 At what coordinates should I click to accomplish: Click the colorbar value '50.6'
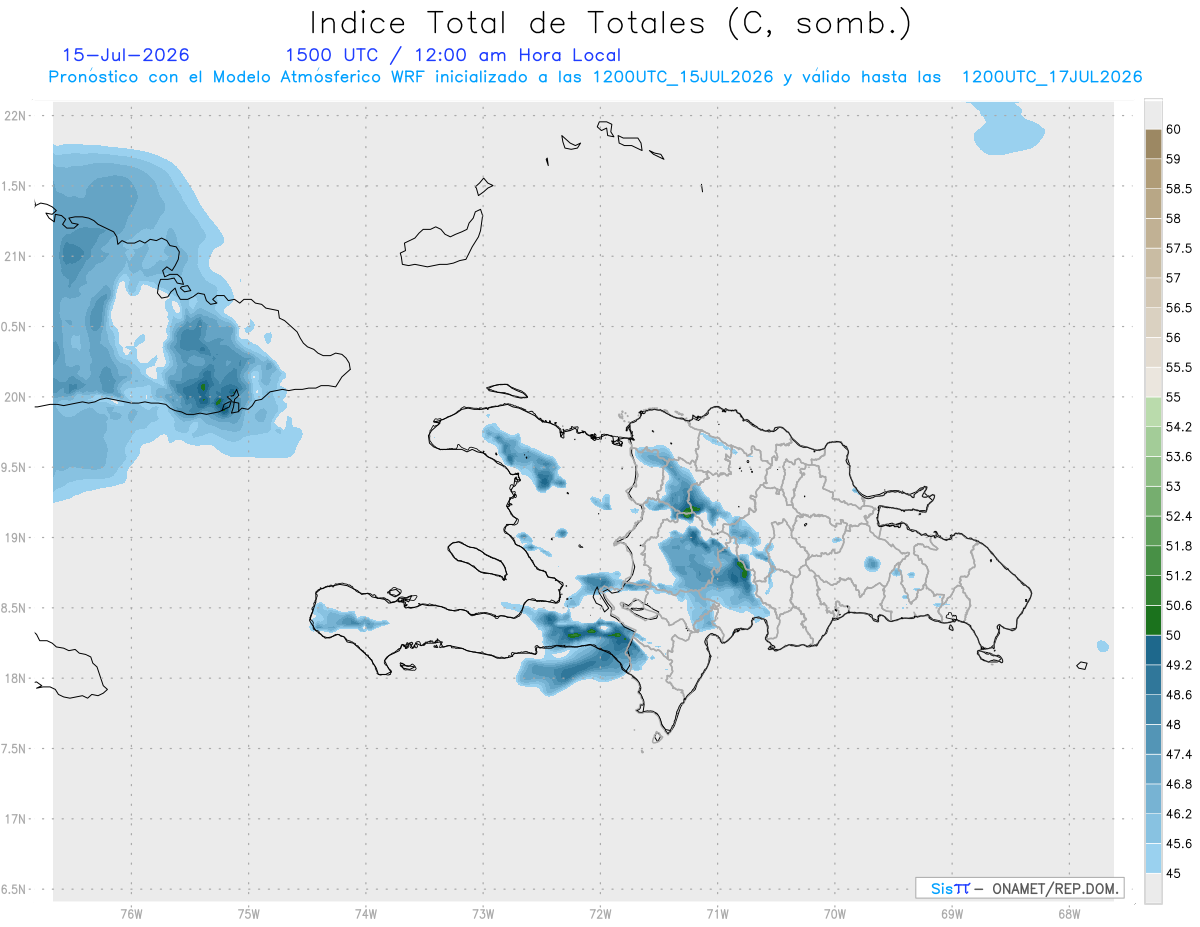pos(1178,606)
